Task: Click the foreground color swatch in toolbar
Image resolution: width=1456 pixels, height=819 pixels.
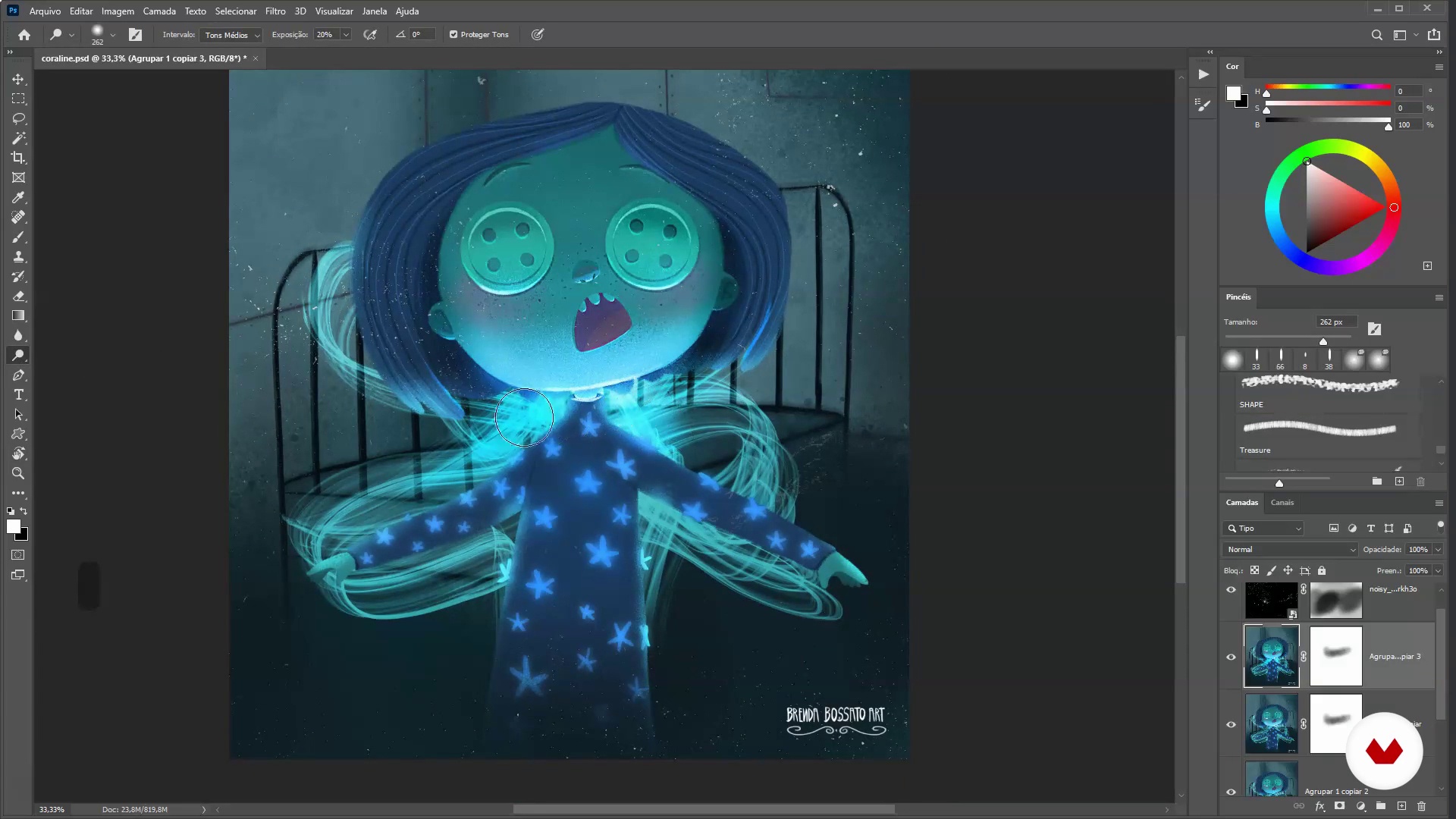Action: (14, 527)
